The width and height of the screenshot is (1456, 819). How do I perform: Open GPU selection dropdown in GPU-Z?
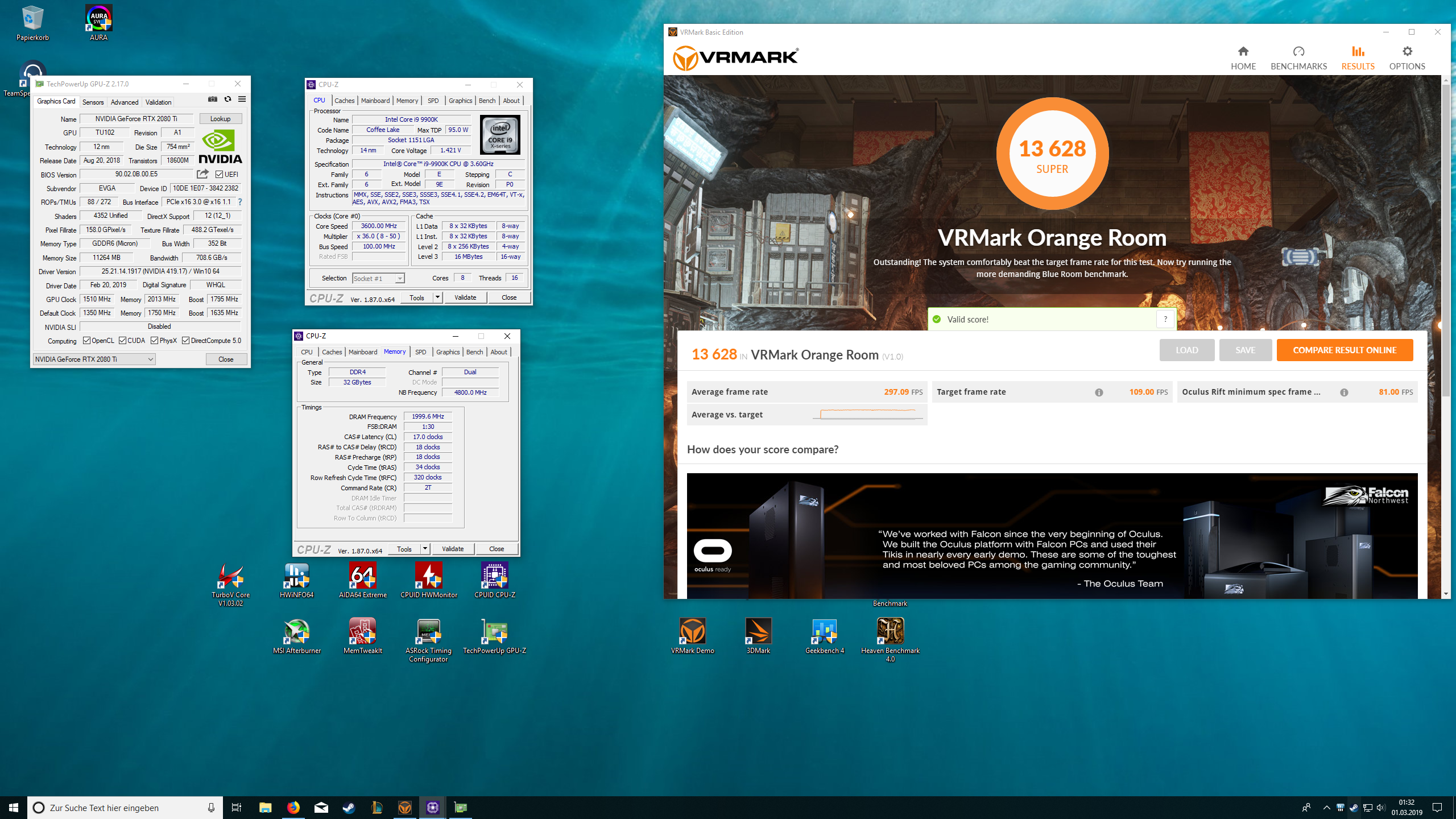(x=94, y=359)
